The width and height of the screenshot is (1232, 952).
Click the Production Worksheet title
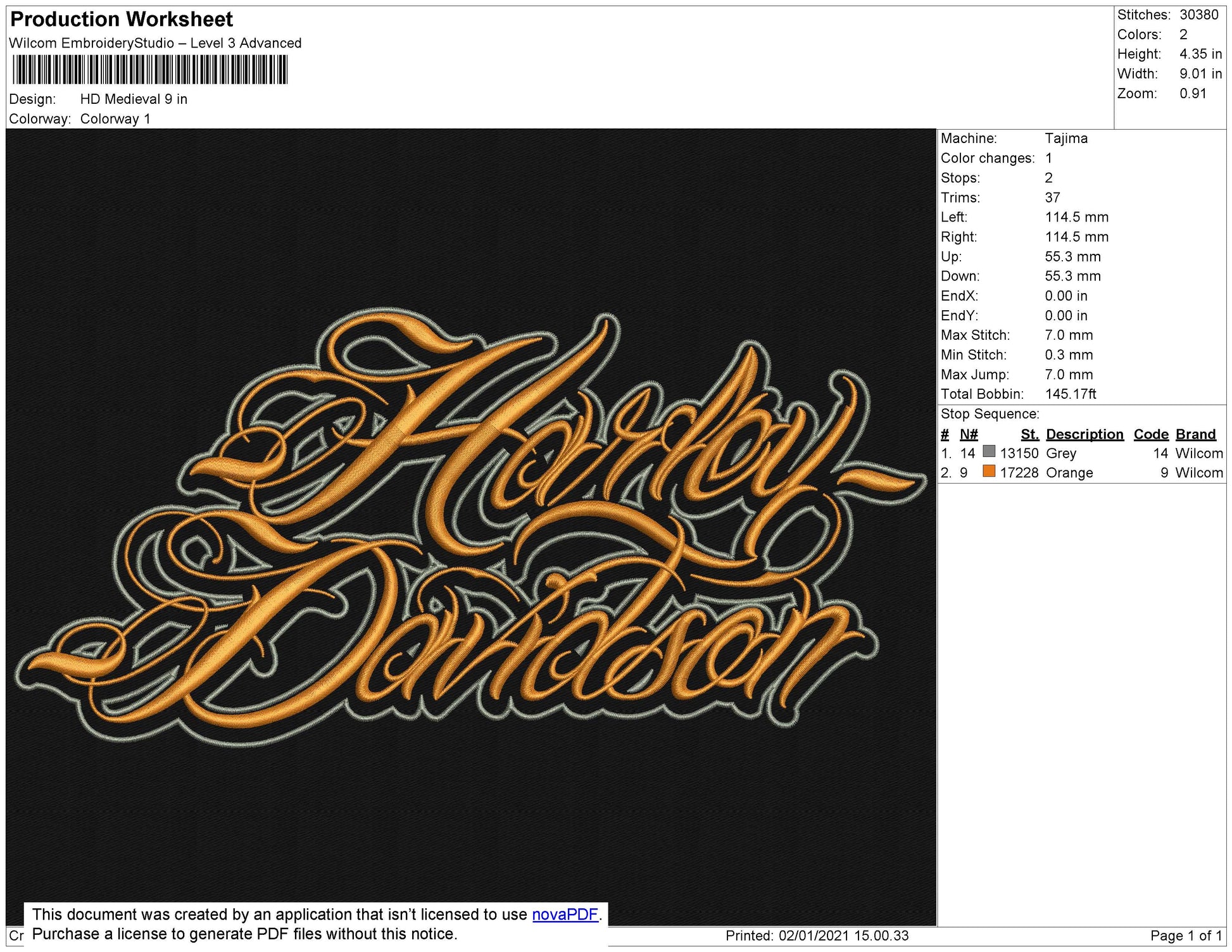click(120, 19)
